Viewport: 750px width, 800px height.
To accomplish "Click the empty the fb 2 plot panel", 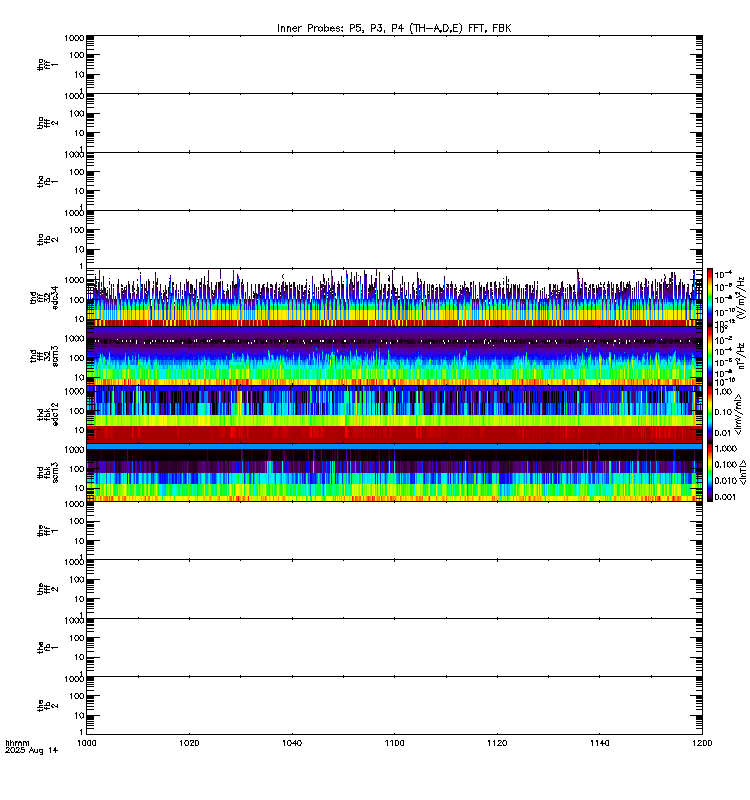I will [x=394, y=706].
